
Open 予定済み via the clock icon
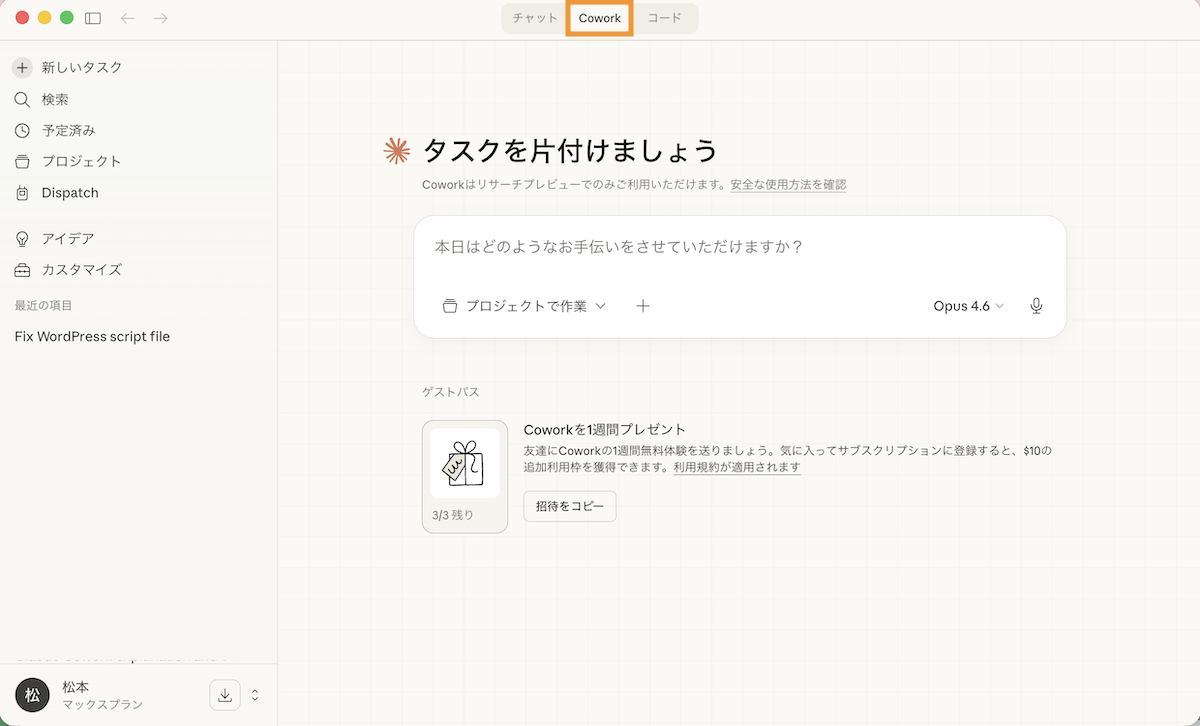22,131
